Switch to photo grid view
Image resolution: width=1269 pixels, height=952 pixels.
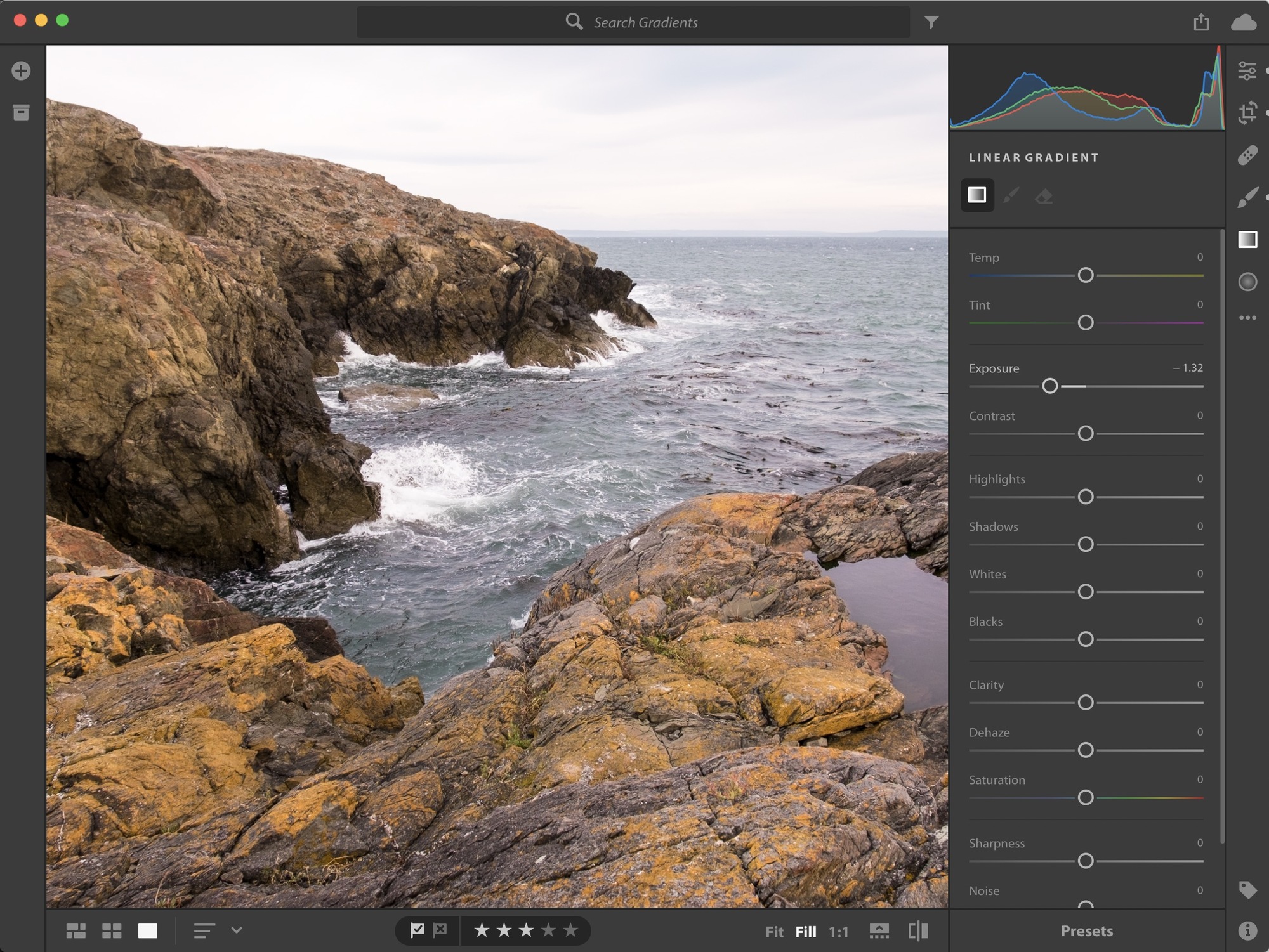click(x=76, y=930)
